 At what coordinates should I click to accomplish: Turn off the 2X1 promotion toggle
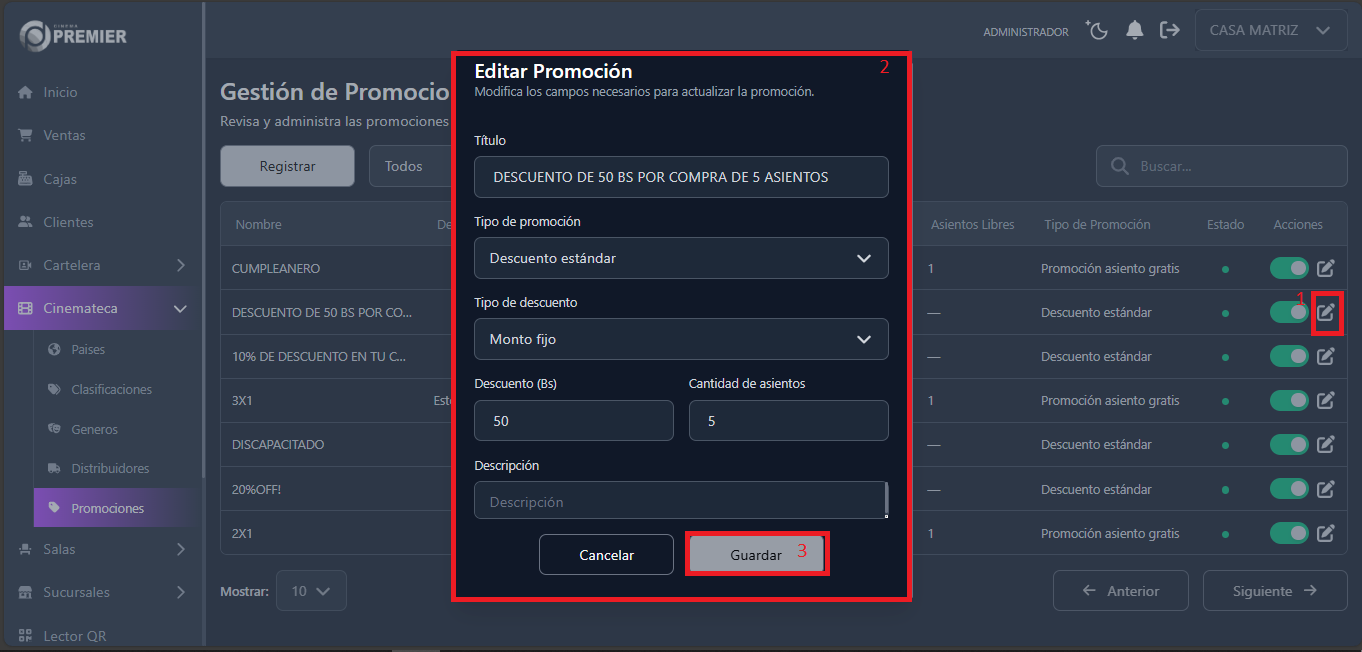(1289, 533)
